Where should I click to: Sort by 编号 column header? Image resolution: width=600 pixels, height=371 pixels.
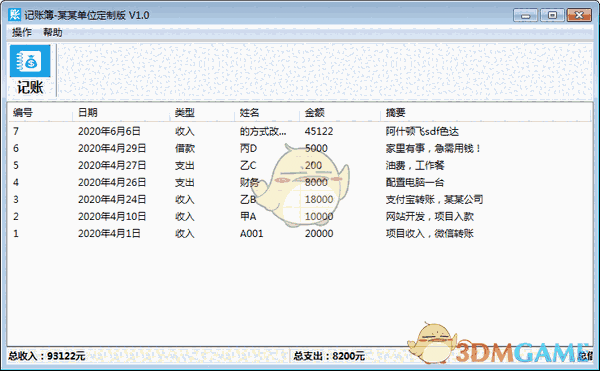41,112
